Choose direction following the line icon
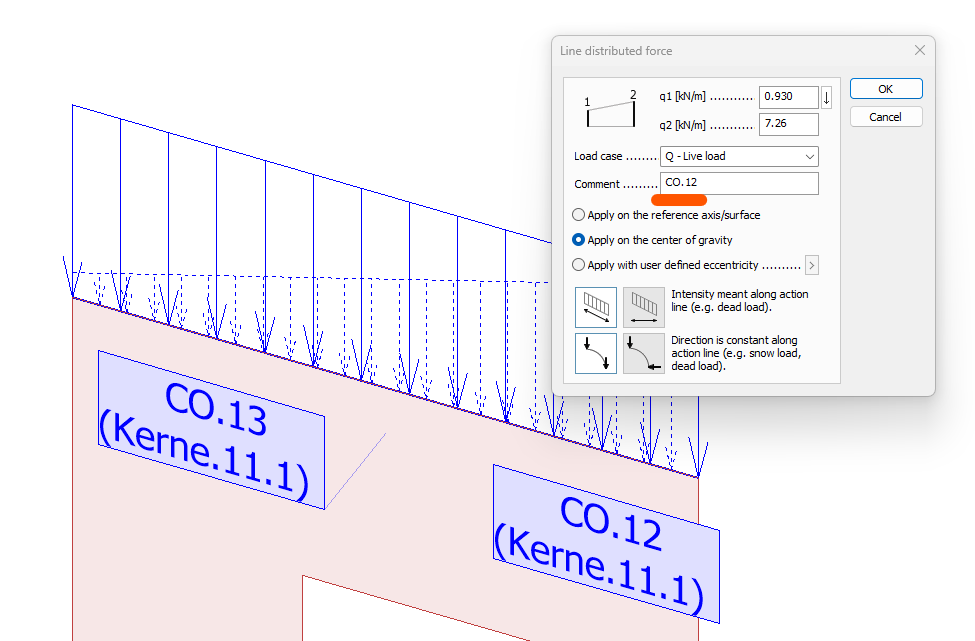 pyautogui.click(x=644, y=353)
